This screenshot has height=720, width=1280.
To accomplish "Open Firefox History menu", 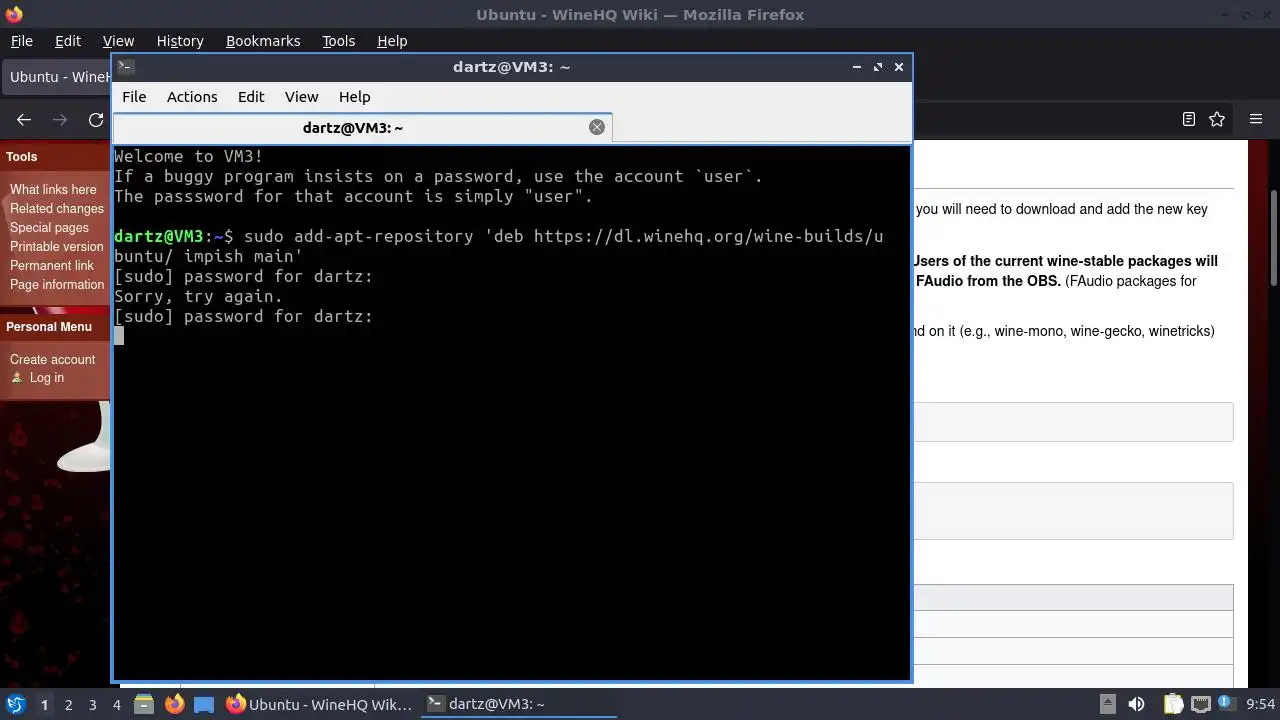I will click(x=180, y=41).
